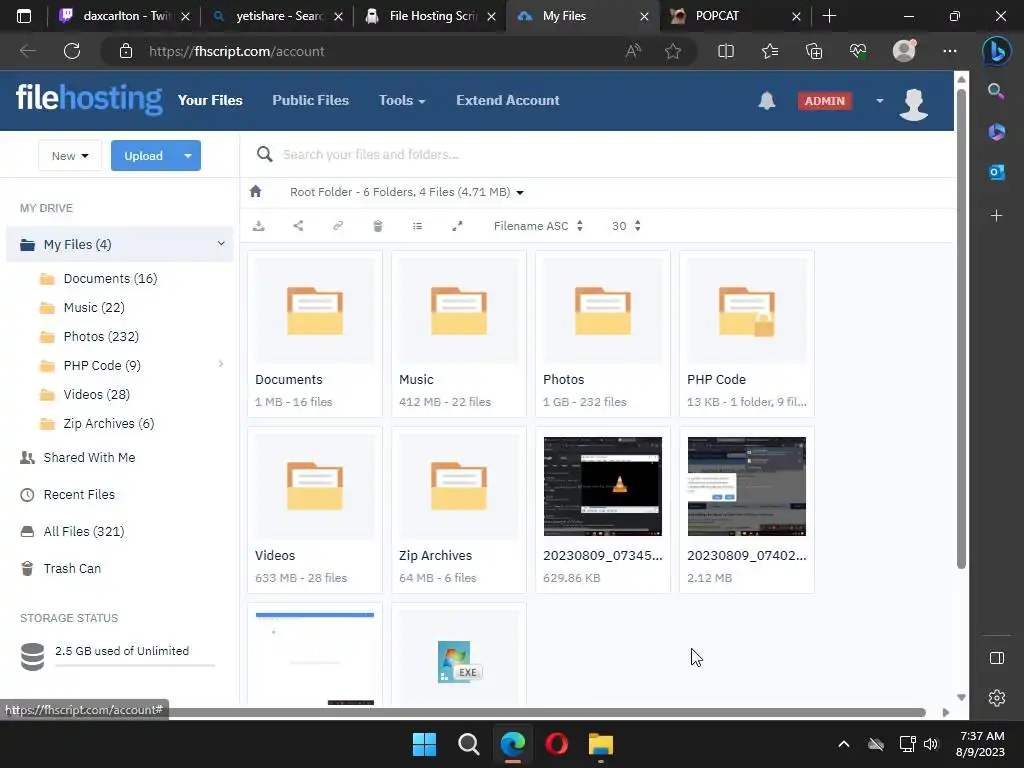1024x768 pixels.
Task: Open browser split screen icon
Action: click(x=726, y=51)
